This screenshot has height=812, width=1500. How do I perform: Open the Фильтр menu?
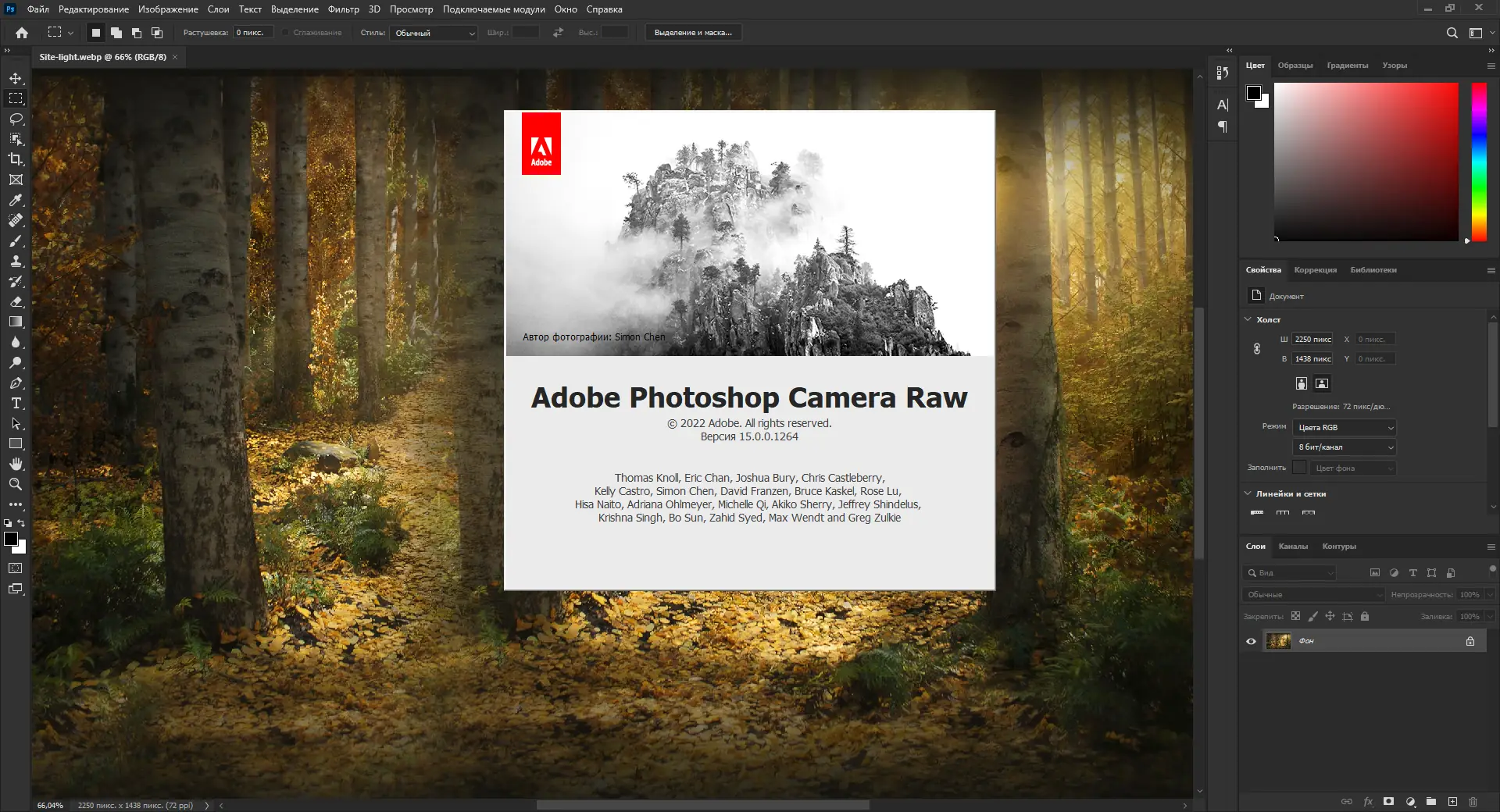[343, 9]
